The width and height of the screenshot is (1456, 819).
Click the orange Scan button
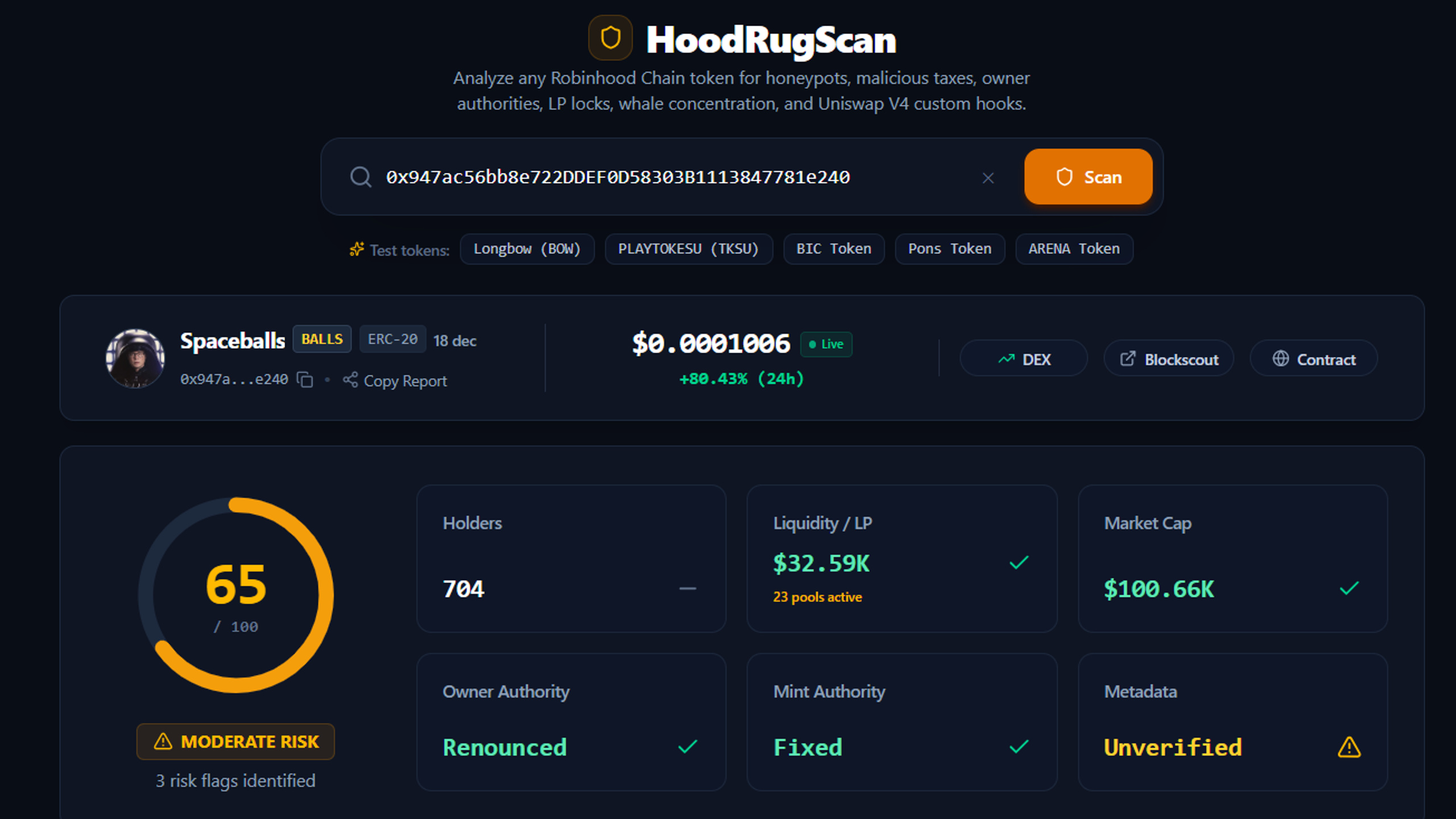tap(1088, 177)
